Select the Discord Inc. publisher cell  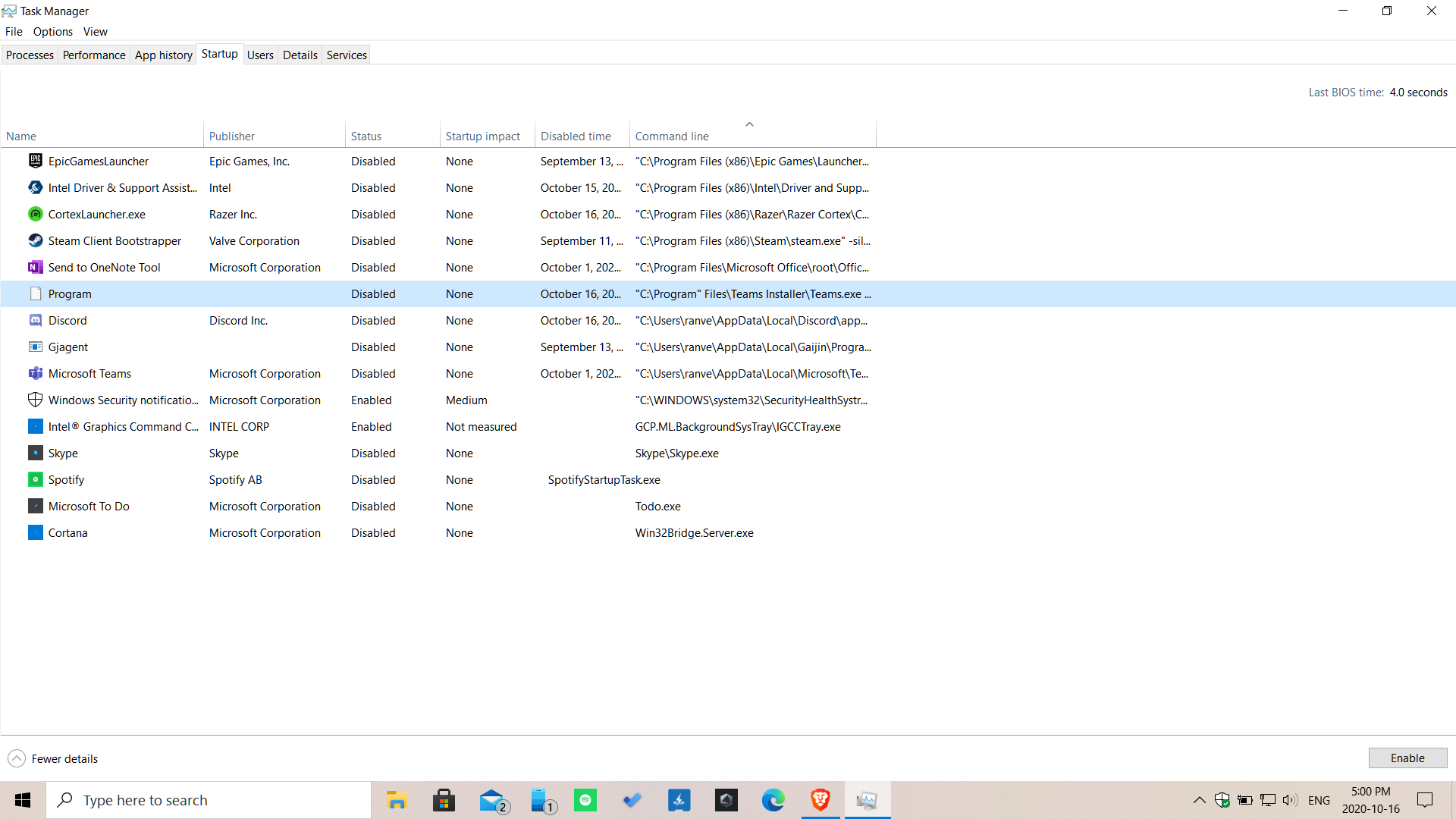[x=238, y=320]
